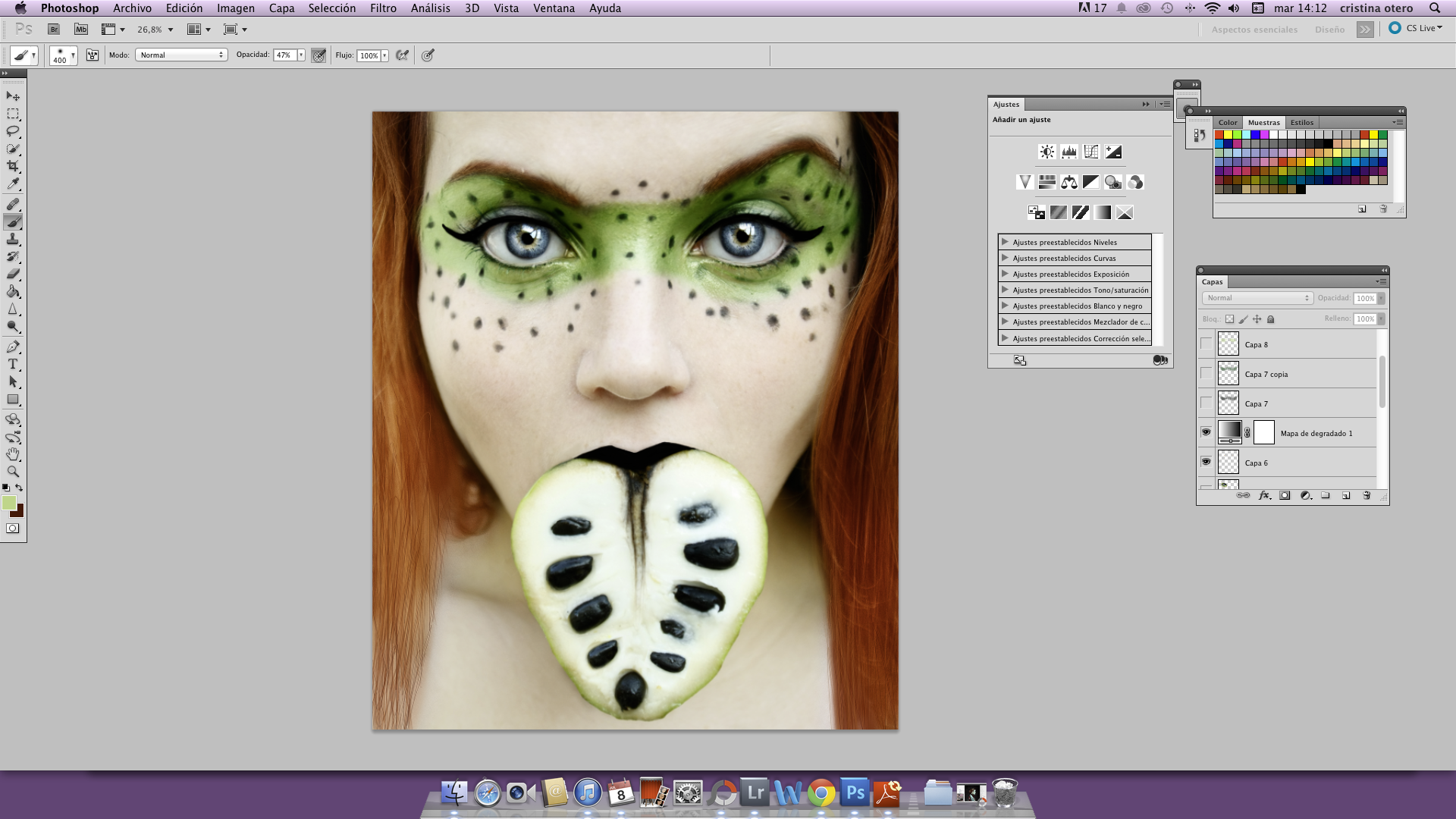1456x819 pixels.
Task: Select the Hand tool
Action: pyautogui.click(x=13, y=454)
